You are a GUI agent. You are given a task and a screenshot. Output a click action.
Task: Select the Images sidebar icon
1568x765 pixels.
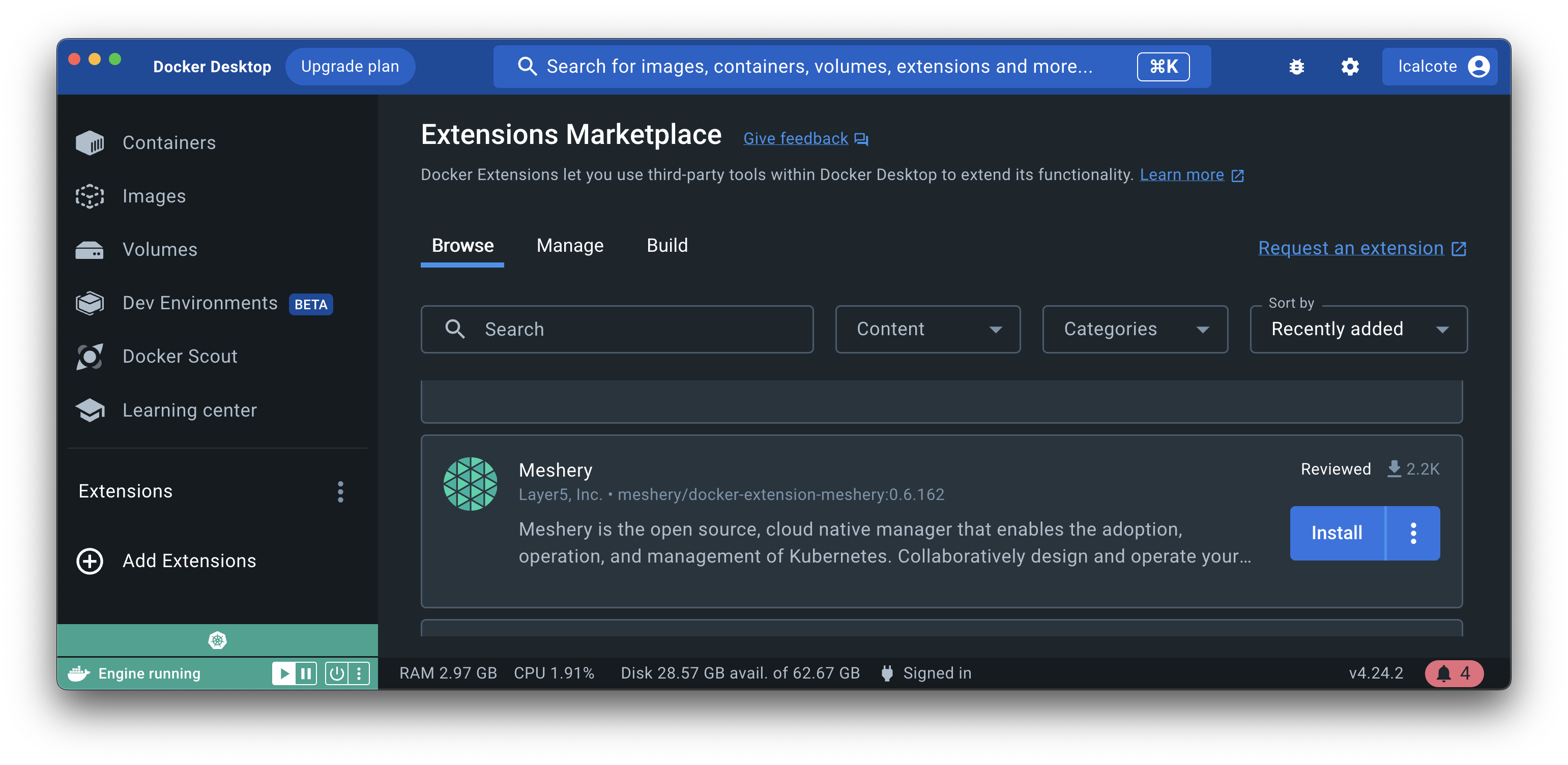90,196
